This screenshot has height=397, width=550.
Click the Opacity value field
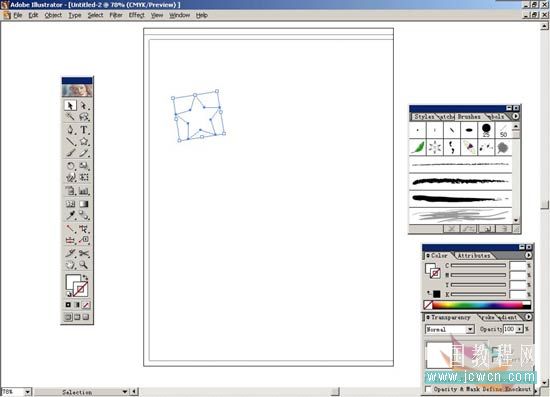click(509, 329)
